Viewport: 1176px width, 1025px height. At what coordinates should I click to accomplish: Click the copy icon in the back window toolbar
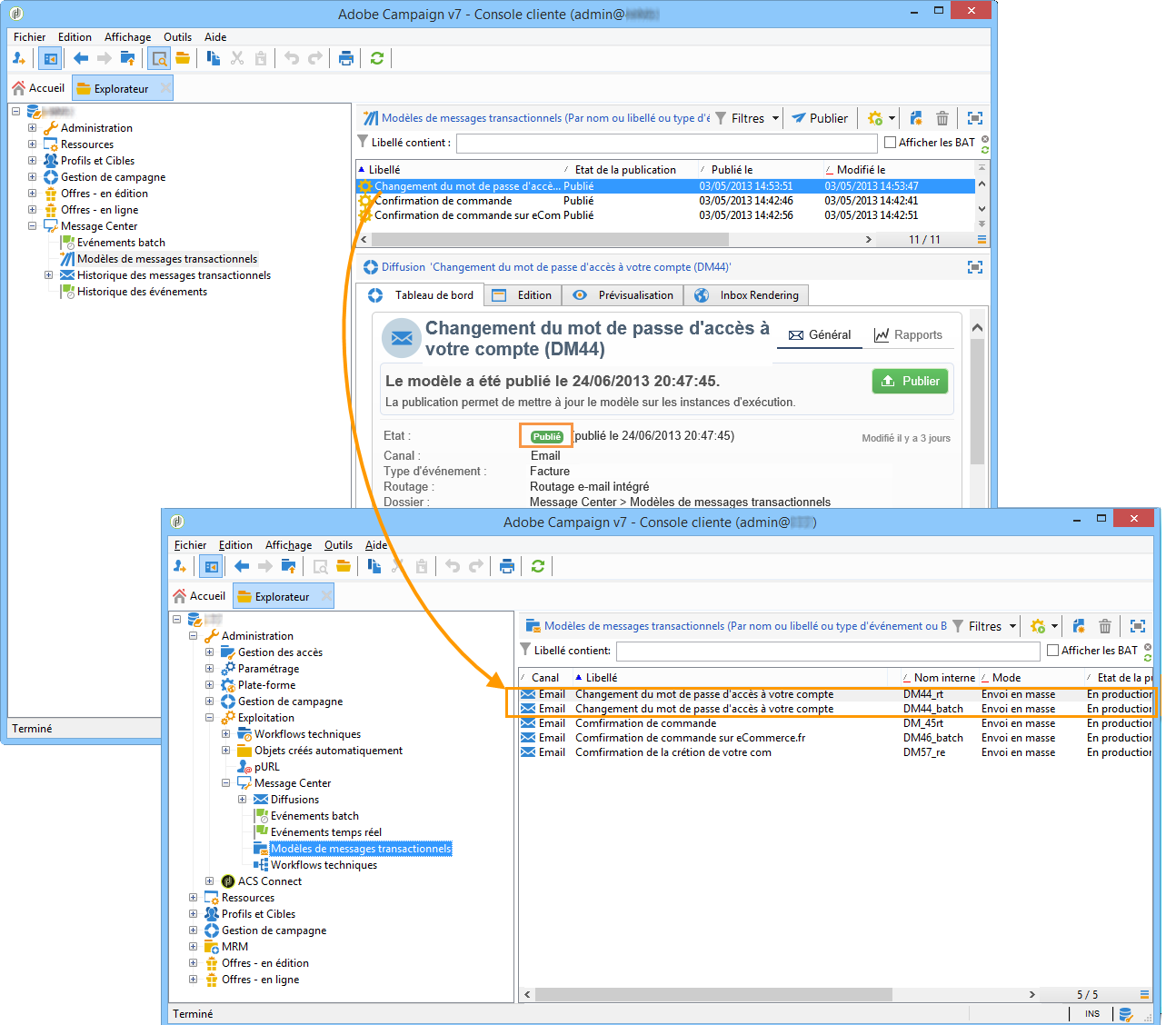coord(214,58)
